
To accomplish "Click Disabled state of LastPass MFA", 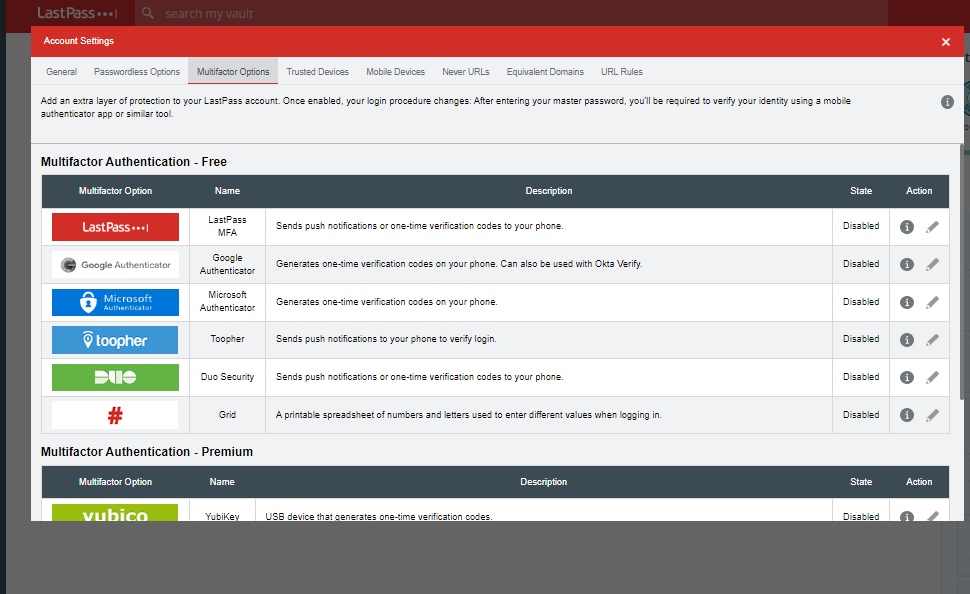I will click(x=861, y=226).
